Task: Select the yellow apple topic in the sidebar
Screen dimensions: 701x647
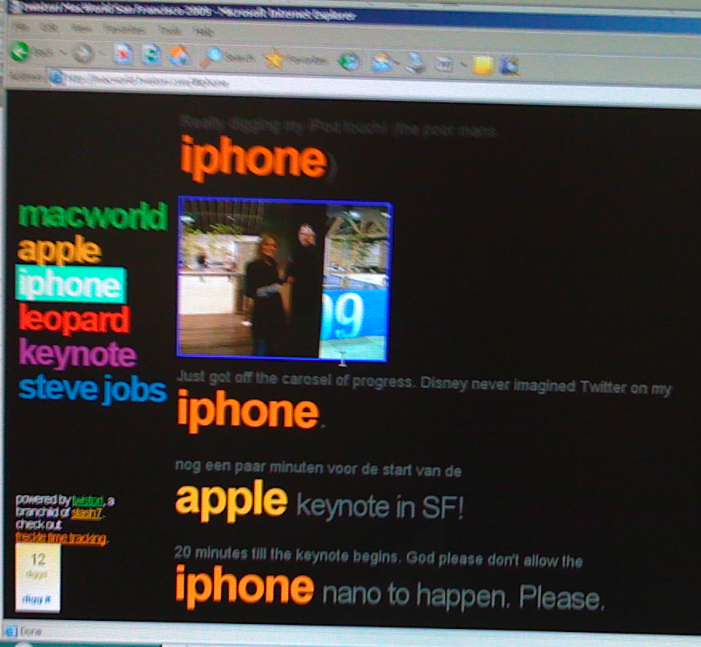Action: tap(59, 250)
